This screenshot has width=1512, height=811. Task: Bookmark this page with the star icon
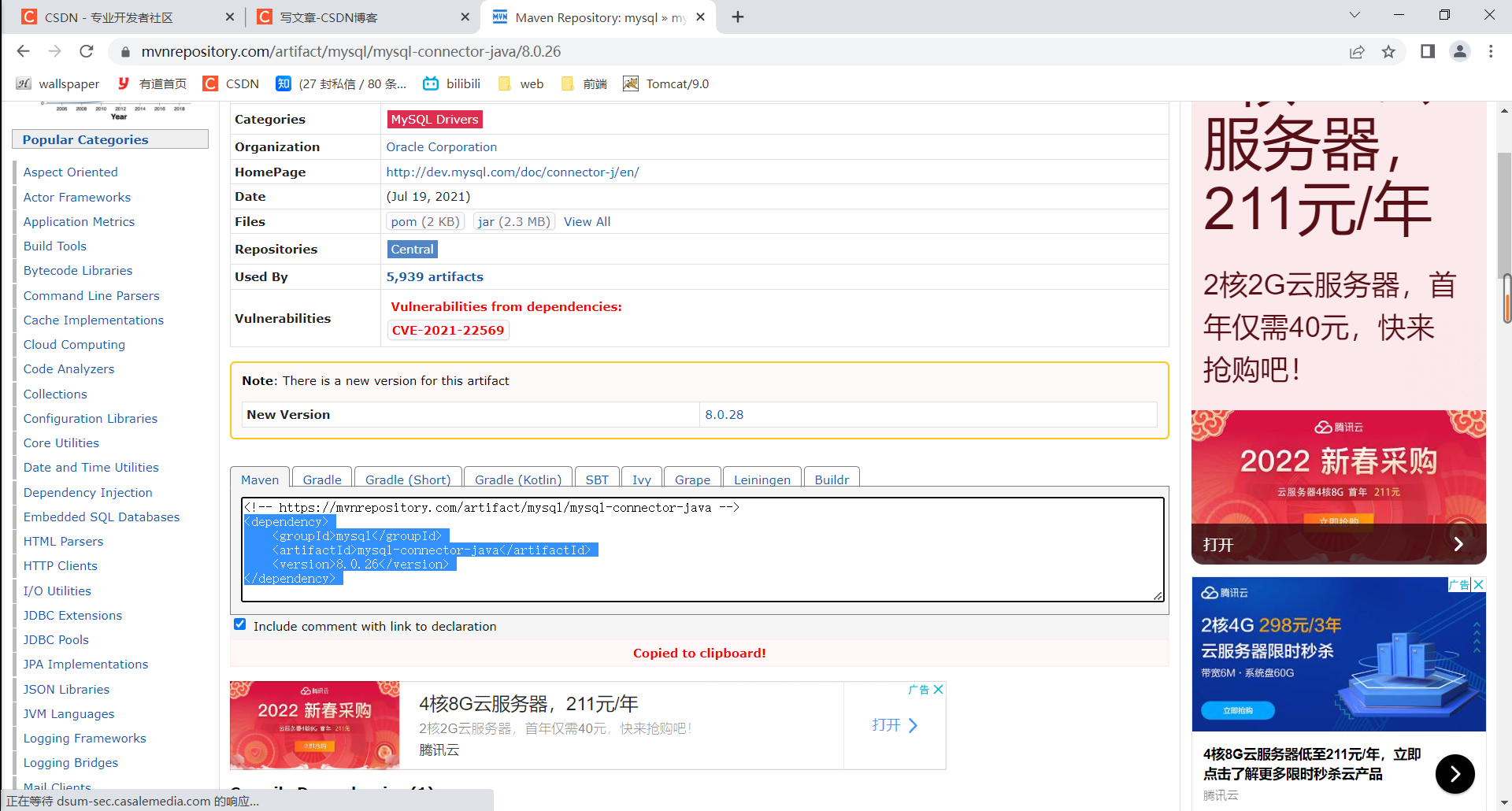coord(1388,52)
